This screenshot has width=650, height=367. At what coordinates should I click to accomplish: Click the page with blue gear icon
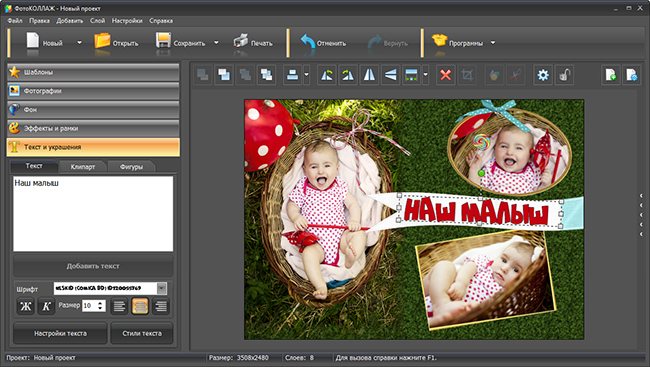coord(632,75)
